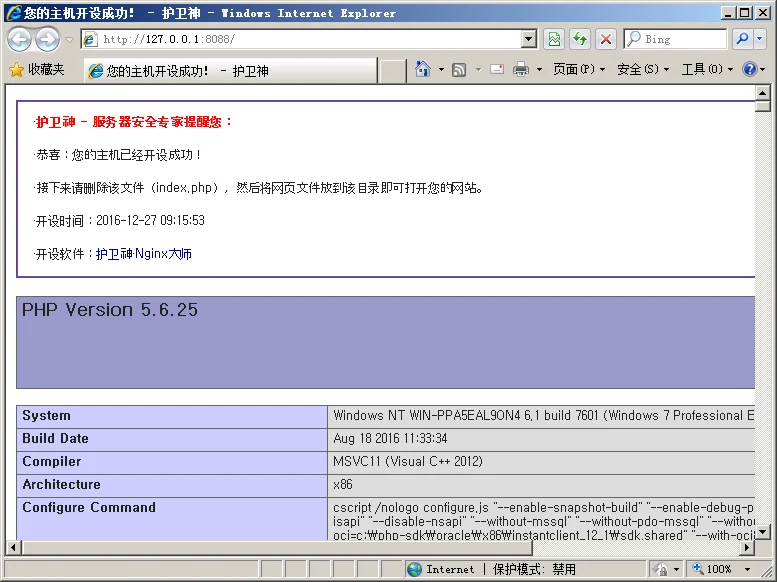Click the Read Mail icon
Viewport: 777px width, 582px height.
(x=497, y=69)
